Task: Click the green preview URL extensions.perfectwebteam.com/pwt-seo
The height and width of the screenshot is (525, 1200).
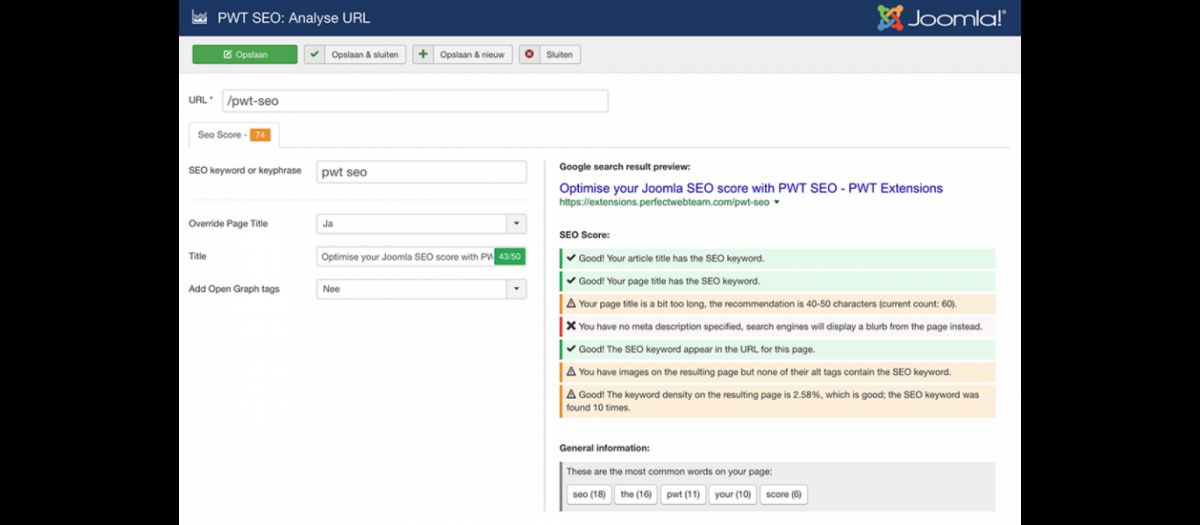Action: pos(664,202)
